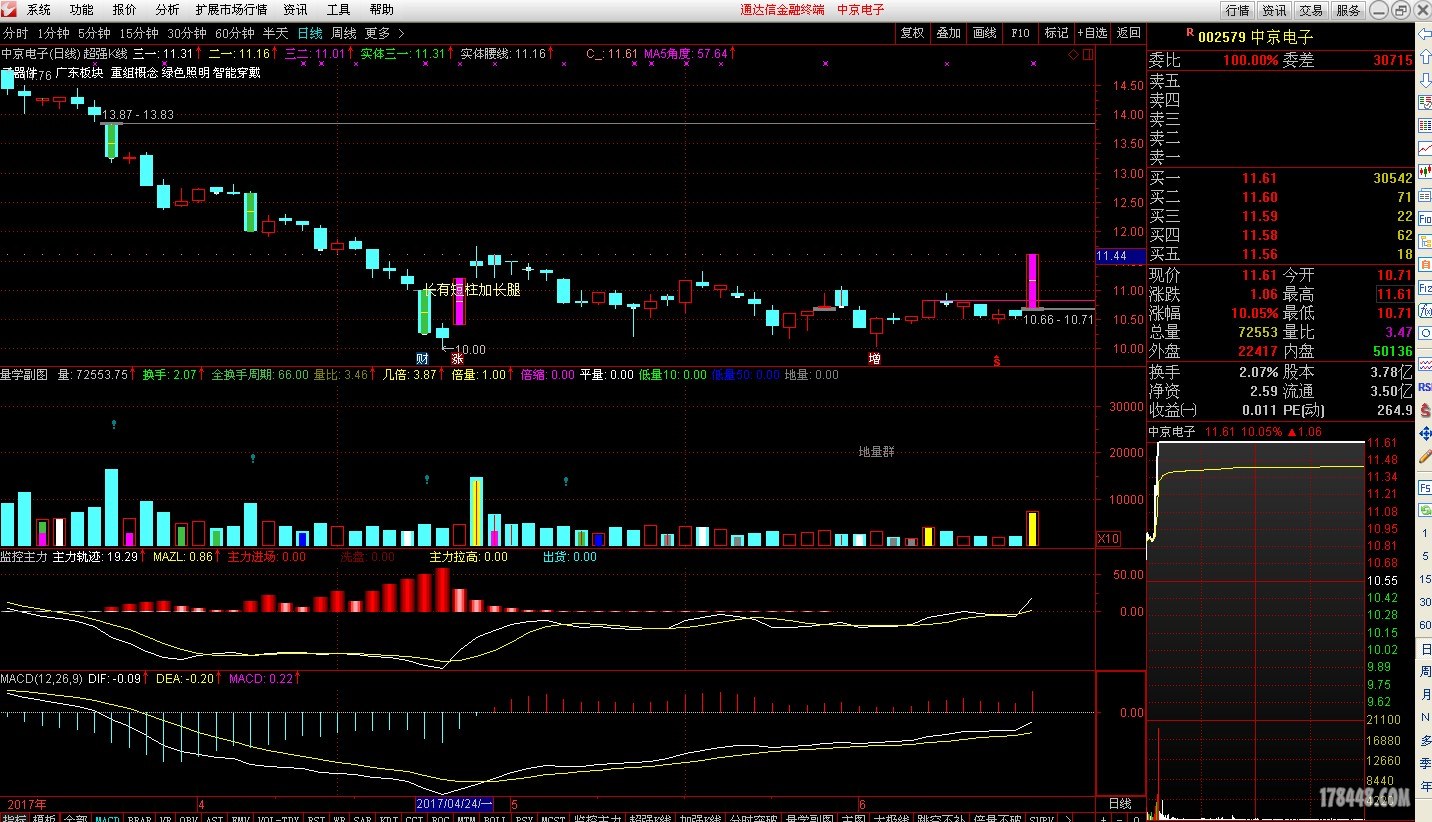Image resolution: width=1432 pixels, height=822 pixels.
Task: Click the 交易 trading button
Action: coord(1311,10)
